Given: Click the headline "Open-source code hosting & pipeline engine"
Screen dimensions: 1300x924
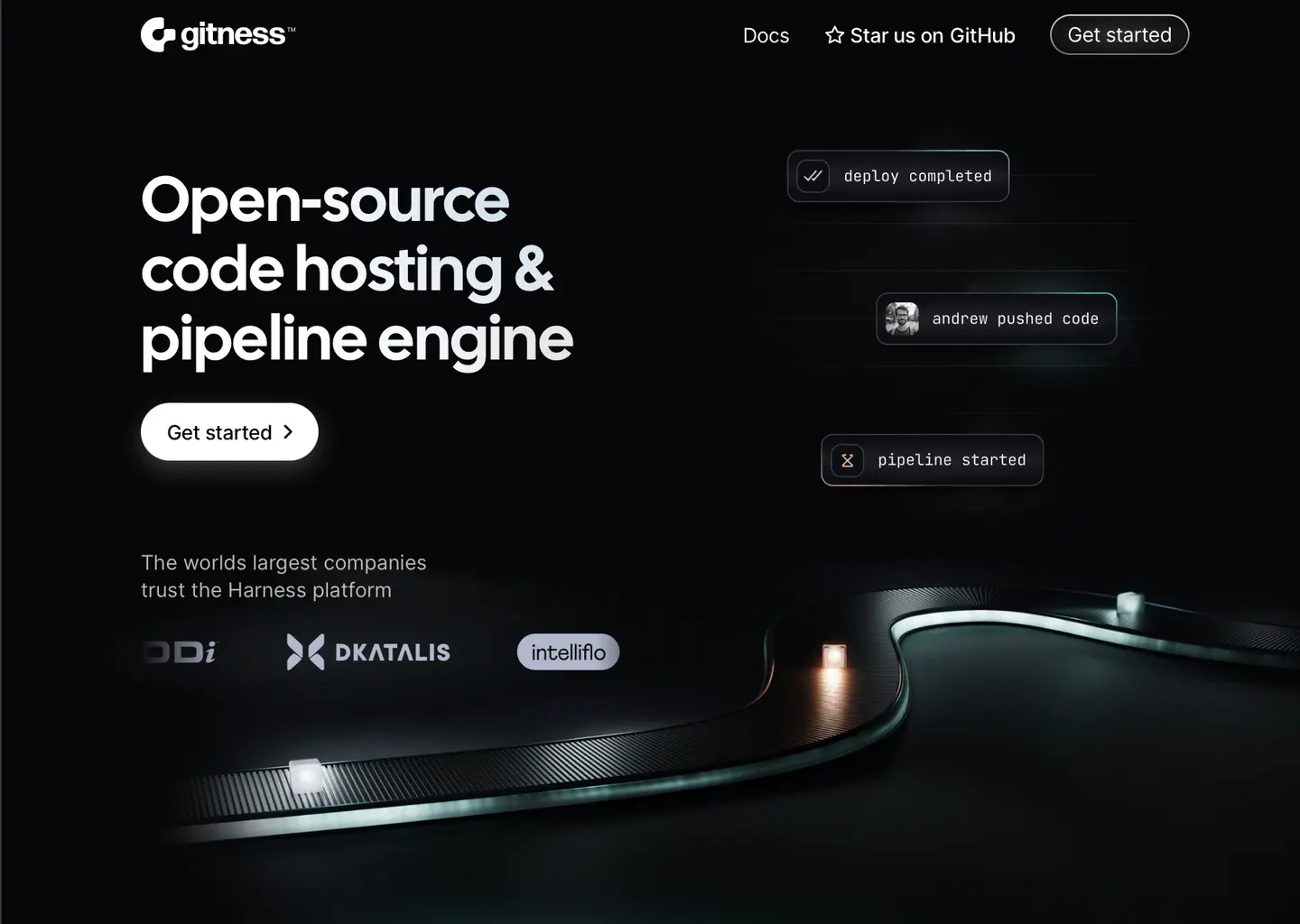Looking at the screenshot, I should 357,269.
